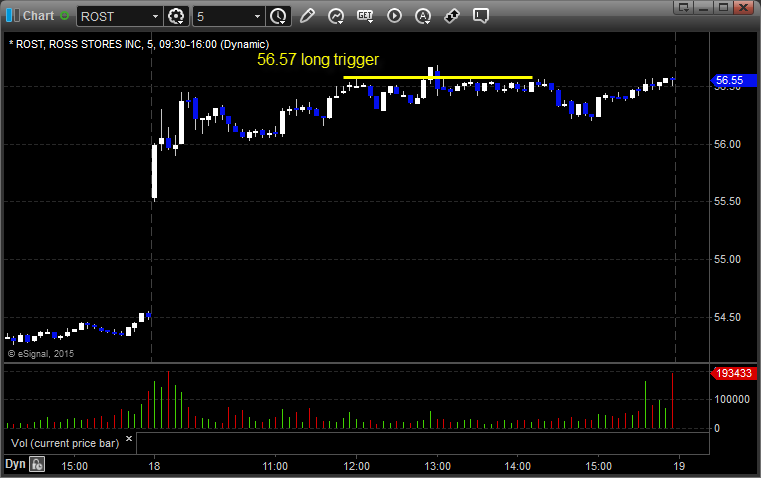761x478 pixels.
Task: Open the ROST symbol dropdown
Action: tap(155, 16)
